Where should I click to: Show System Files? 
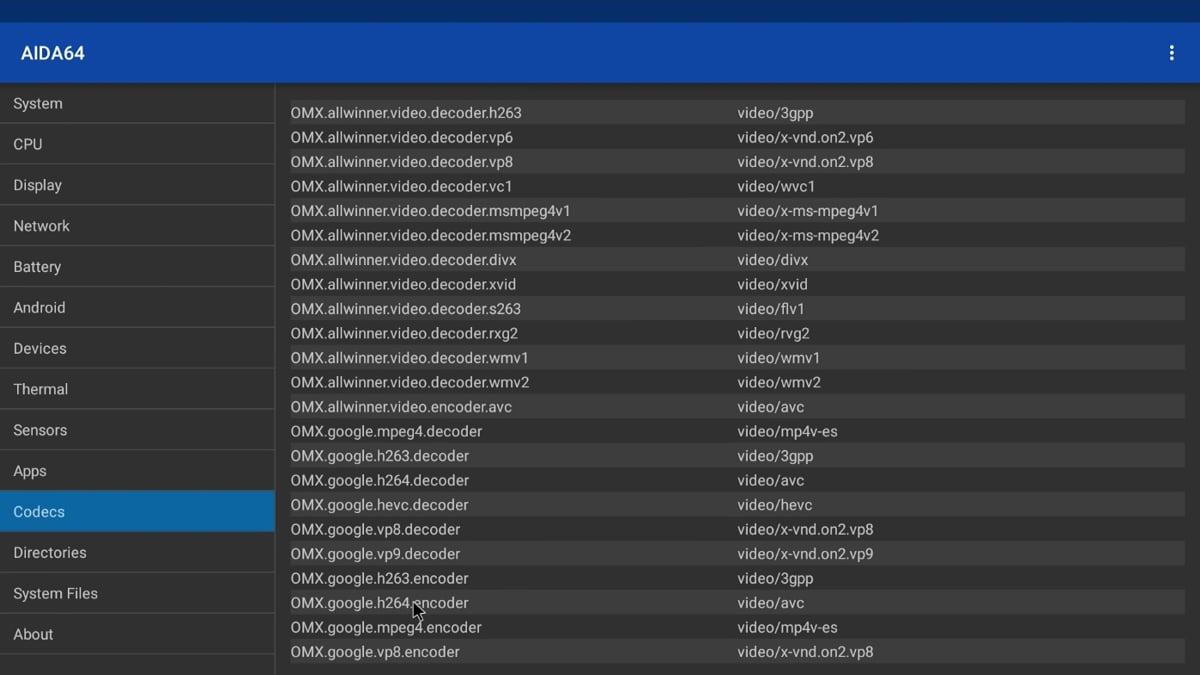[x=137, y=593]
